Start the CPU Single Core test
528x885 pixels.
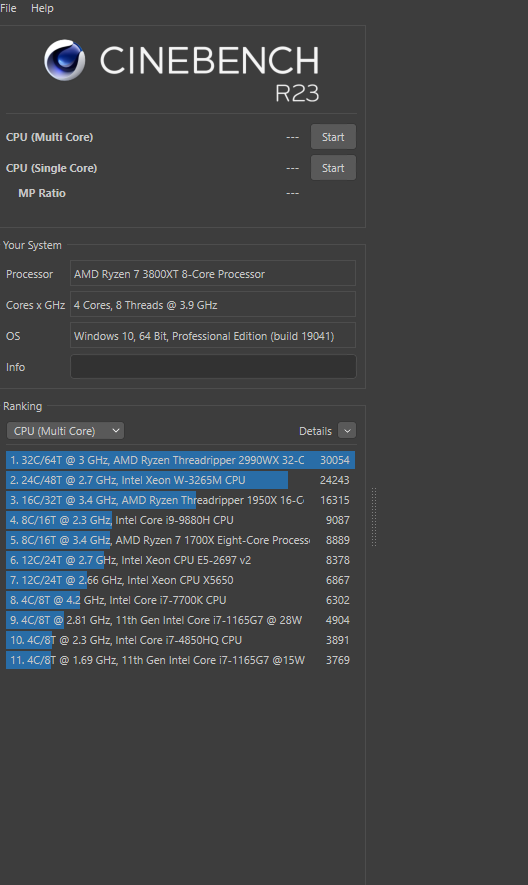click(x=333, y=168)
